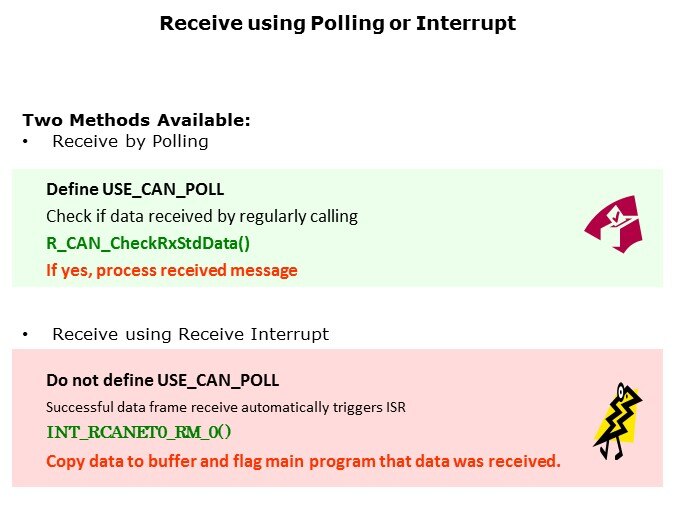Select the "Two Methods Available:" heading
This screenshot has width=675, height=506.
click(x=136, y=120)
